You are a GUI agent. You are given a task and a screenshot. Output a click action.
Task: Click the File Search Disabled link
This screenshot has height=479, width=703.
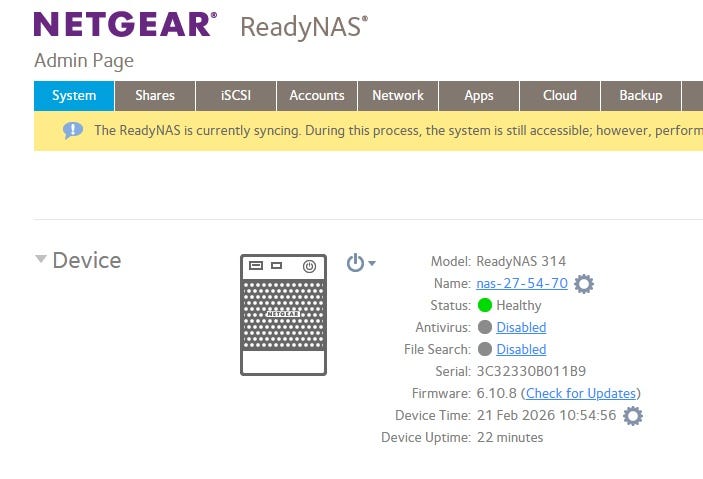click(x=521, y=349)
